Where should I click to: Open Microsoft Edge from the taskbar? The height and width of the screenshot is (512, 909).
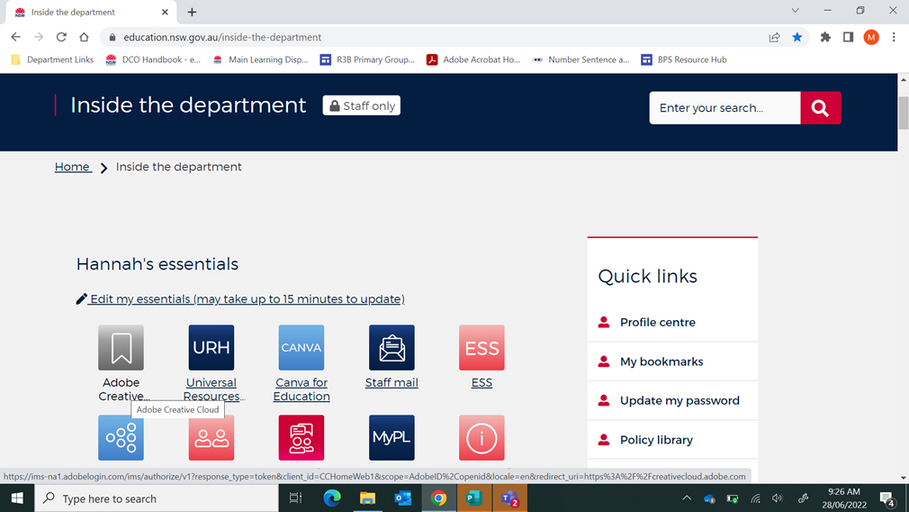click(x=332, y=498)
